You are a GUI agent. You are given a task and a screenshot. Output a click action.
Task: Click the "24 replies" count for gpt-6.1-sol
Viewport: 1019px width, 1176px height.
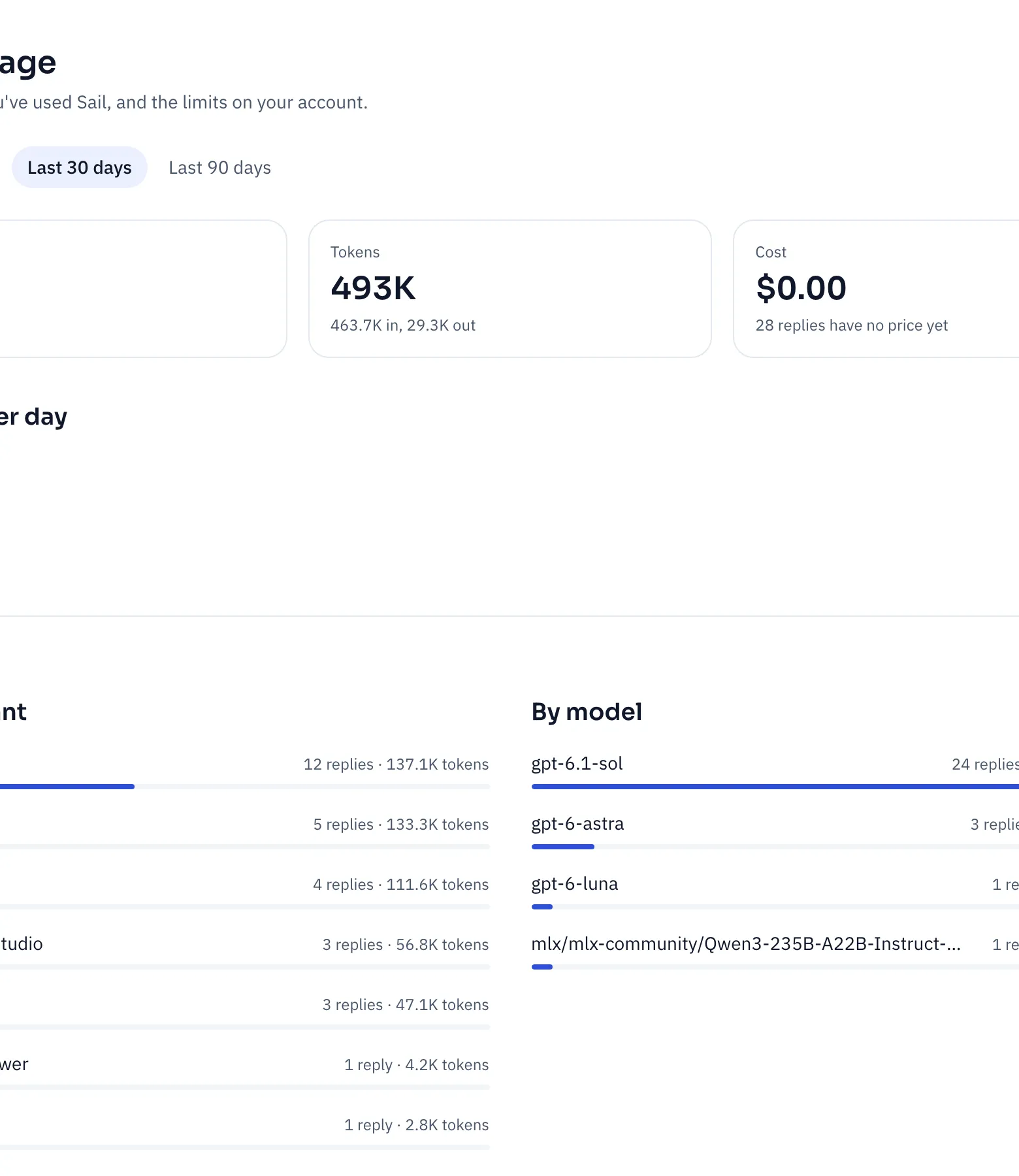coord(985,764)
